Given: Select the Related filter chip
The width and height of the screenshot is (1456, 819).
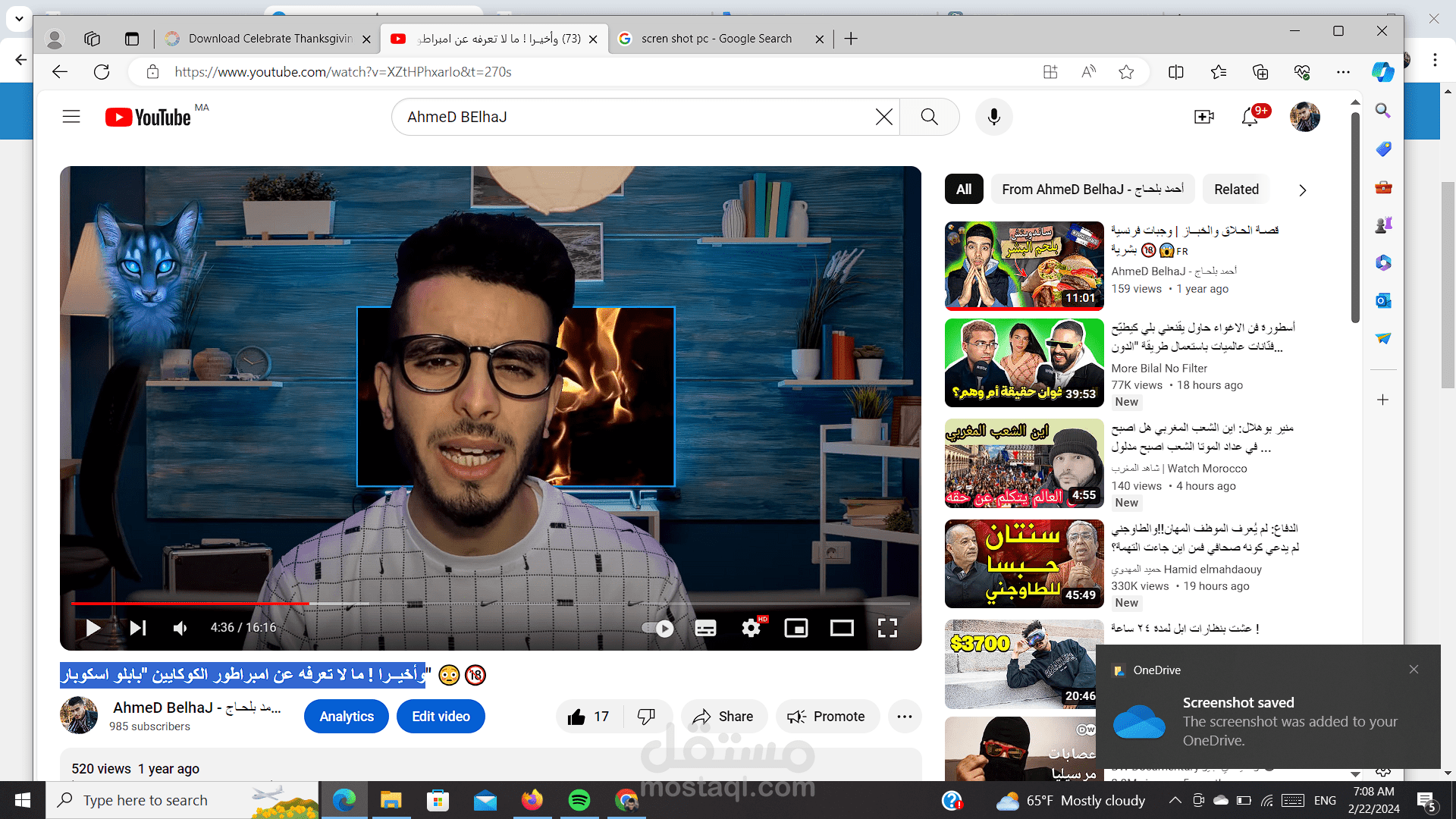Looking at the screenshot, I should pyautogui.click(x=1236, y=190).
